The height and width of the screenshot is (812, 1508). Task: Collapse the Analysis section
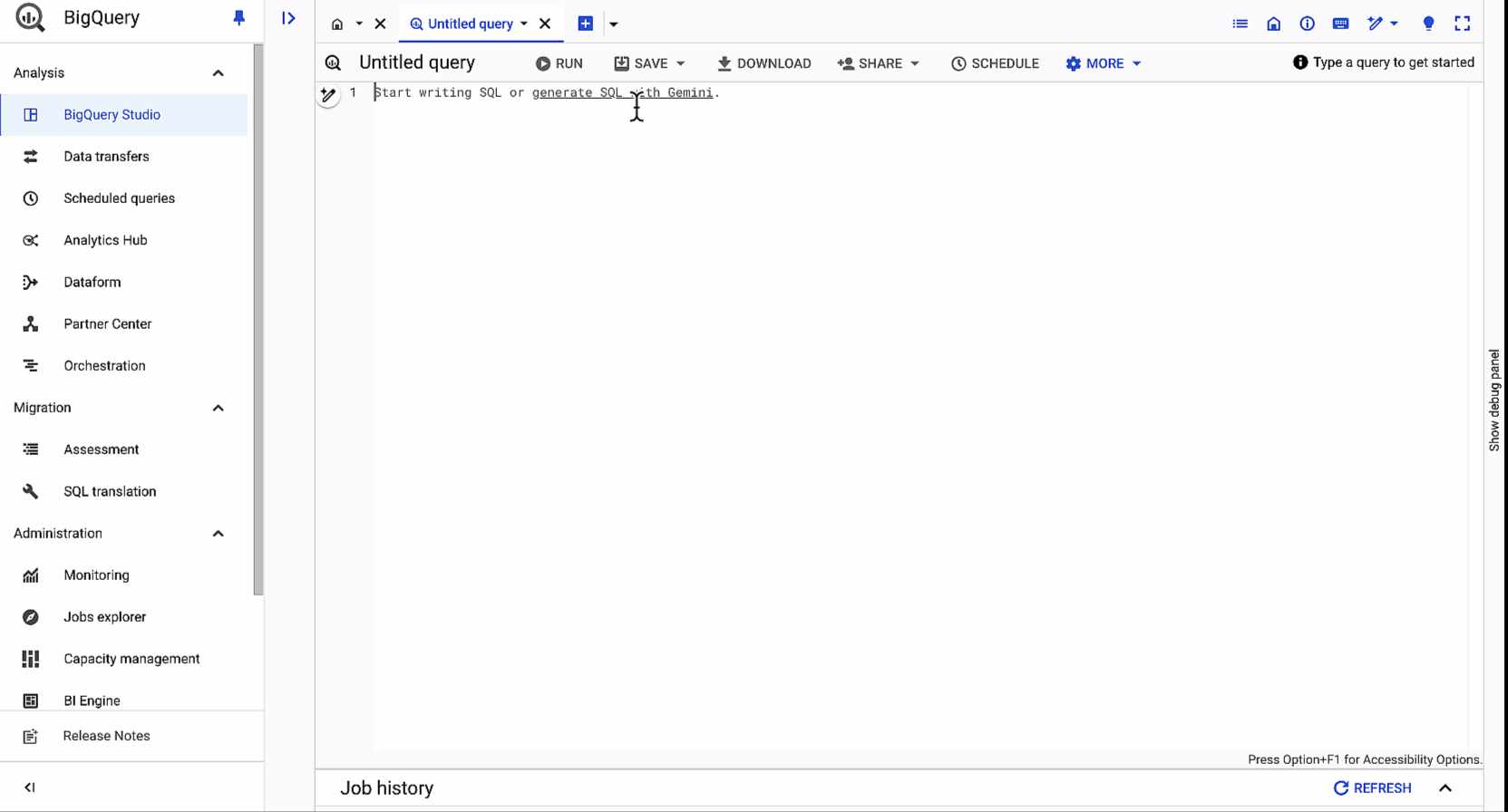point(218,73)
